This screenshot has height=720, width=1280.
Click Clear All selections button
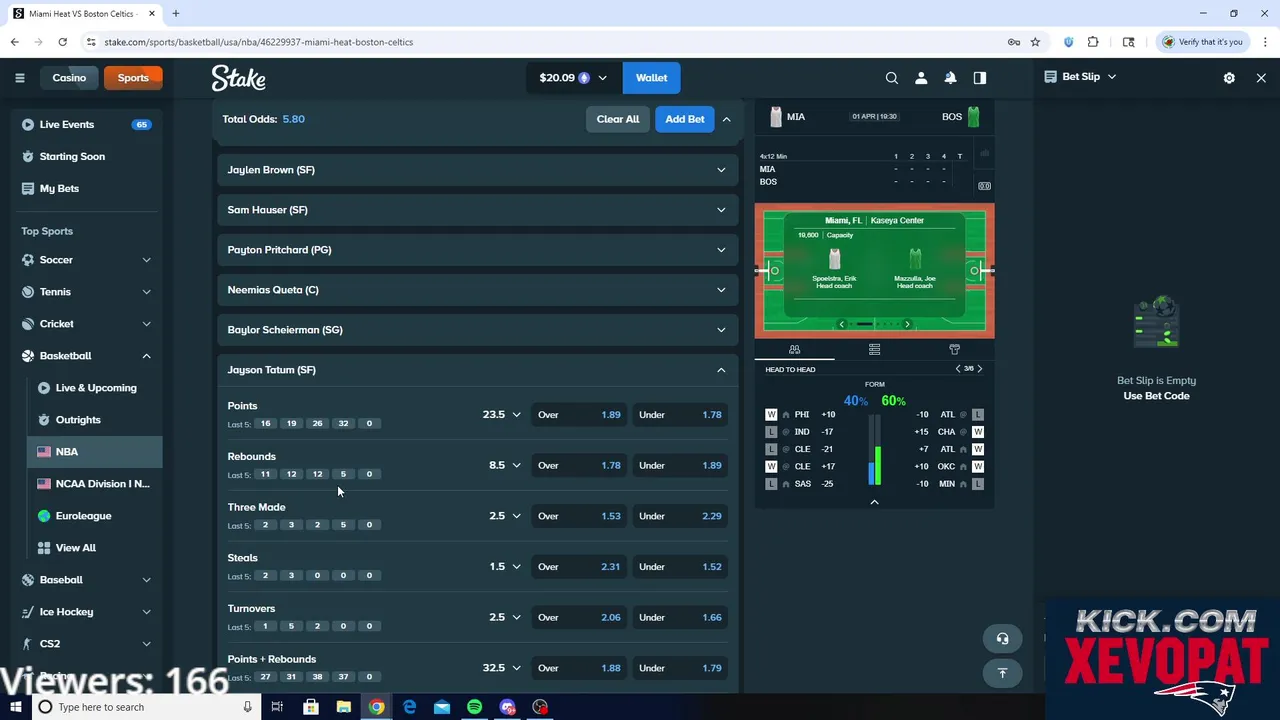tap(618, 119)
